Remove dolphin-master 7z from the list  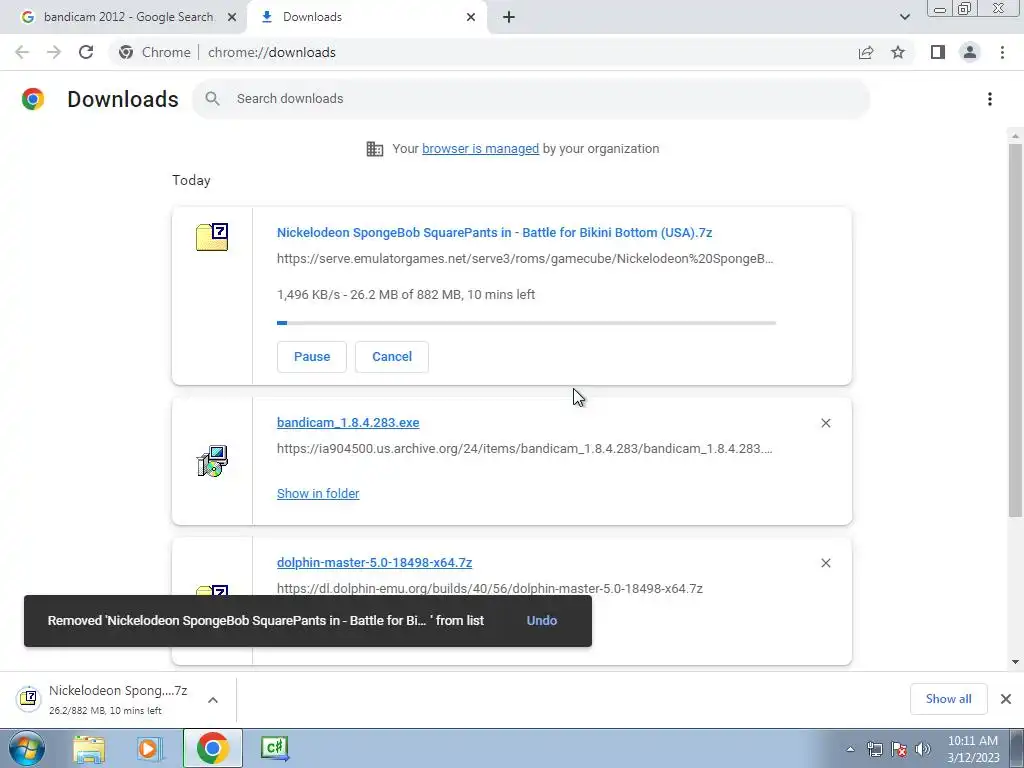tap(825, 563)
